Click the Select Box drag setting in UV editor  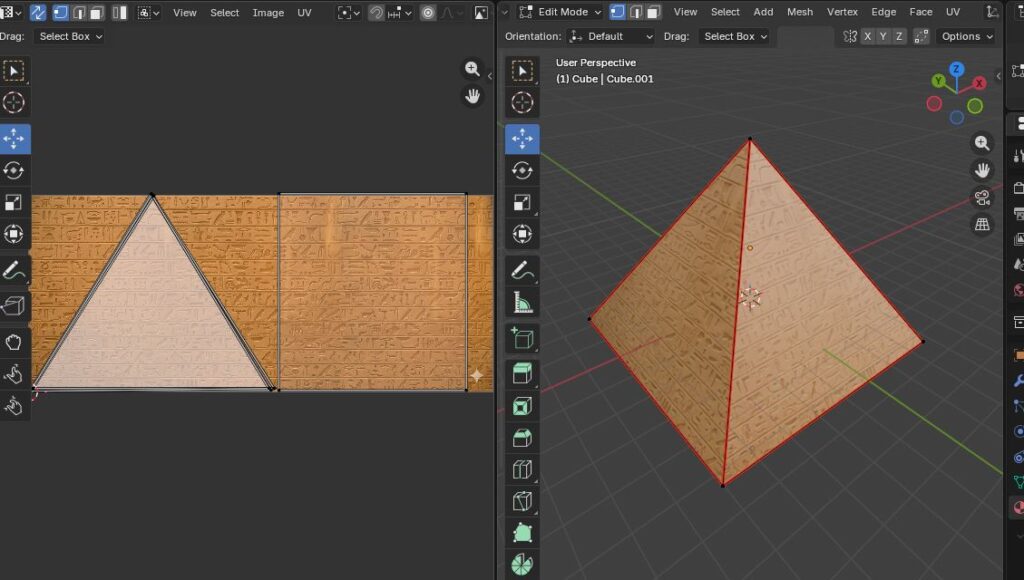point(70,36)
